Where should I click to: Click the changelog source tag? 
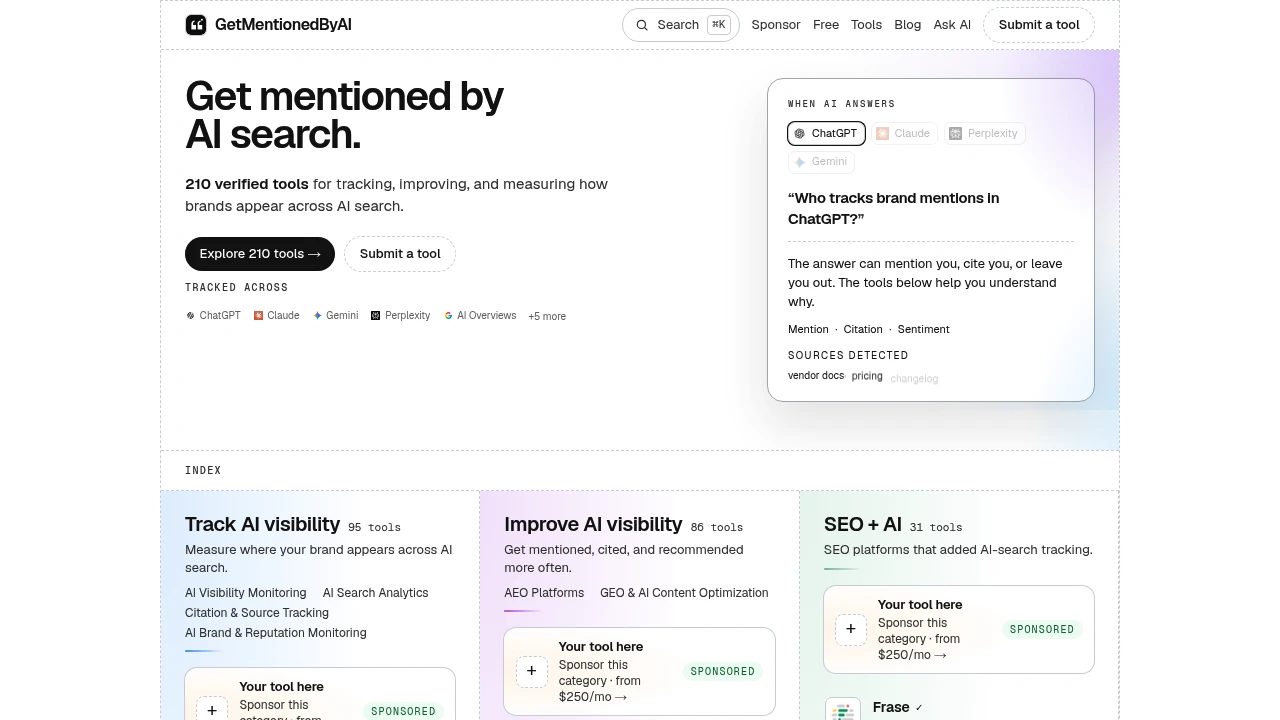click(914, 379)
